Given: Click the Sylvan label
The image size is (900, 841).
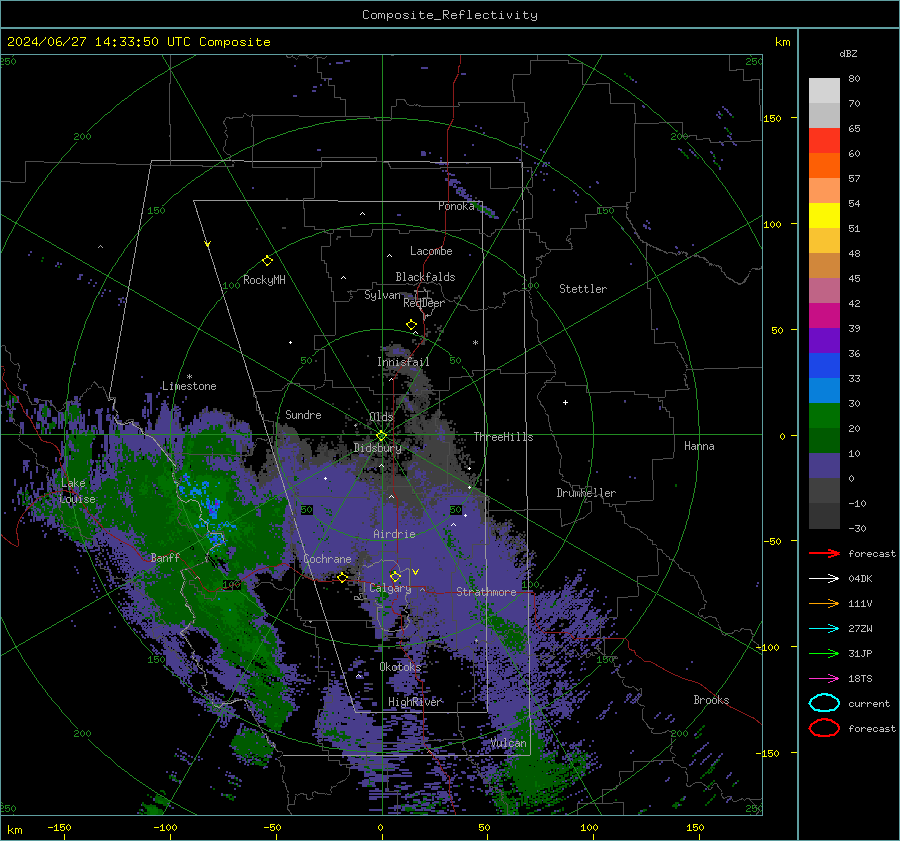Looking at the screenshot, I should click(382, 295).
